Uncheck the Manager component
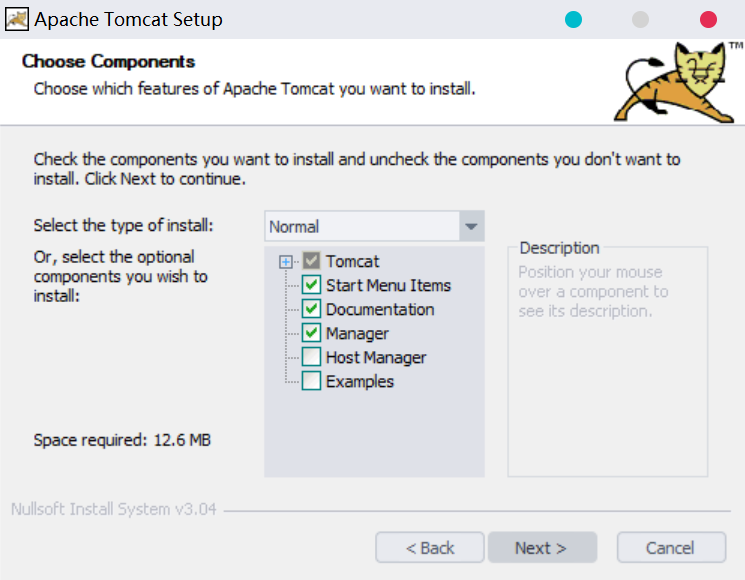The height and width of the screenshot is (580, 745). coord(311,333)
